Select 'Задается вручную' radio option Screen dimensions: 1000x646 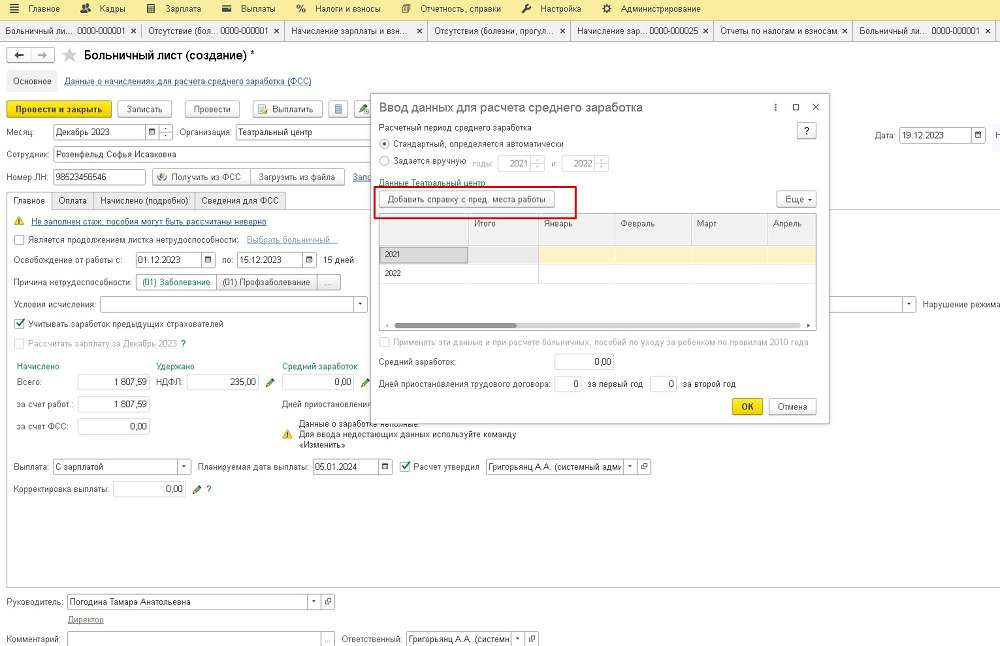[385, 161]
